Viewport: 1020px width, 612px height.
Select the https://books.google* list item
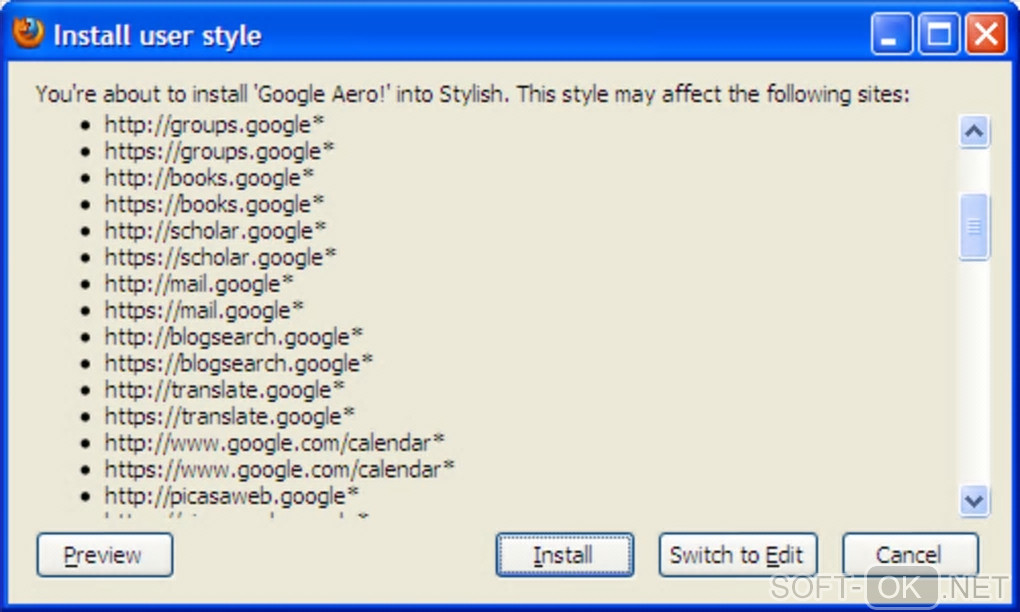(214, 204)
